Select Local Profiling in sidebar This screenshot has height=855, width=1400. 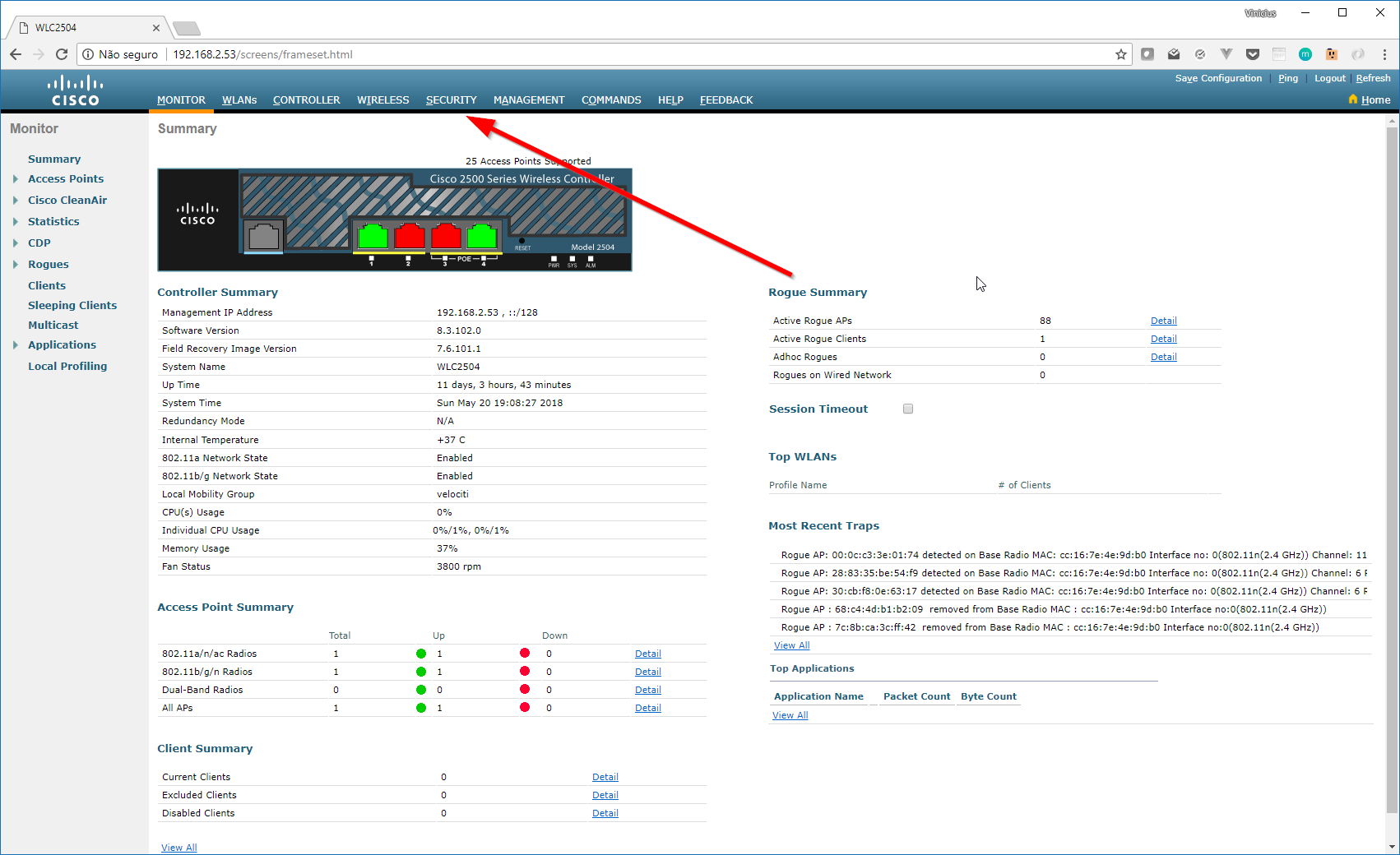67,366
